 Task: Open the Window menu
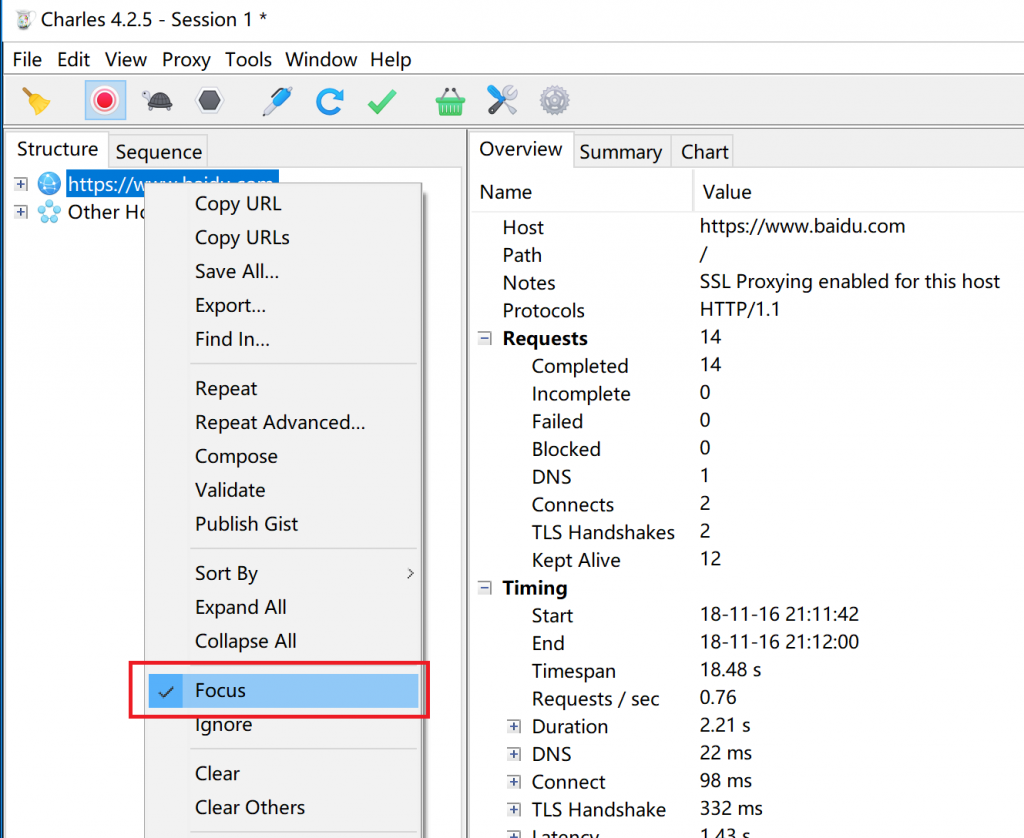[x=321, y=59]
